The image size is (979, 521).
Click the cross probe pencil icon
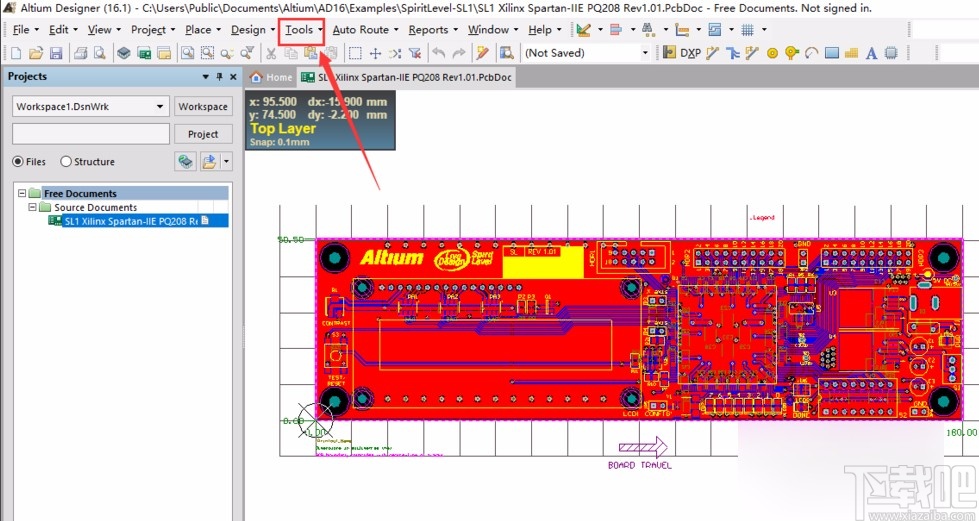482,53
